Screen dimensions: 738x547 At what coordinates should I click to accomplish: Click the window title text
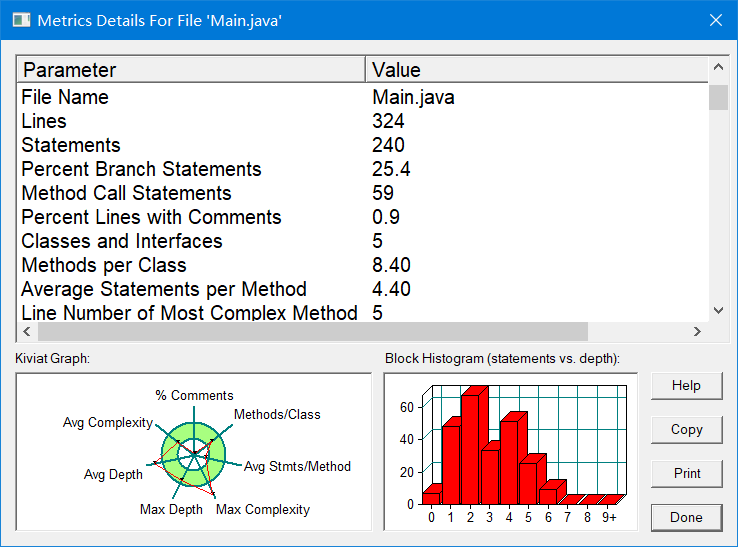[x=160, y=21]
